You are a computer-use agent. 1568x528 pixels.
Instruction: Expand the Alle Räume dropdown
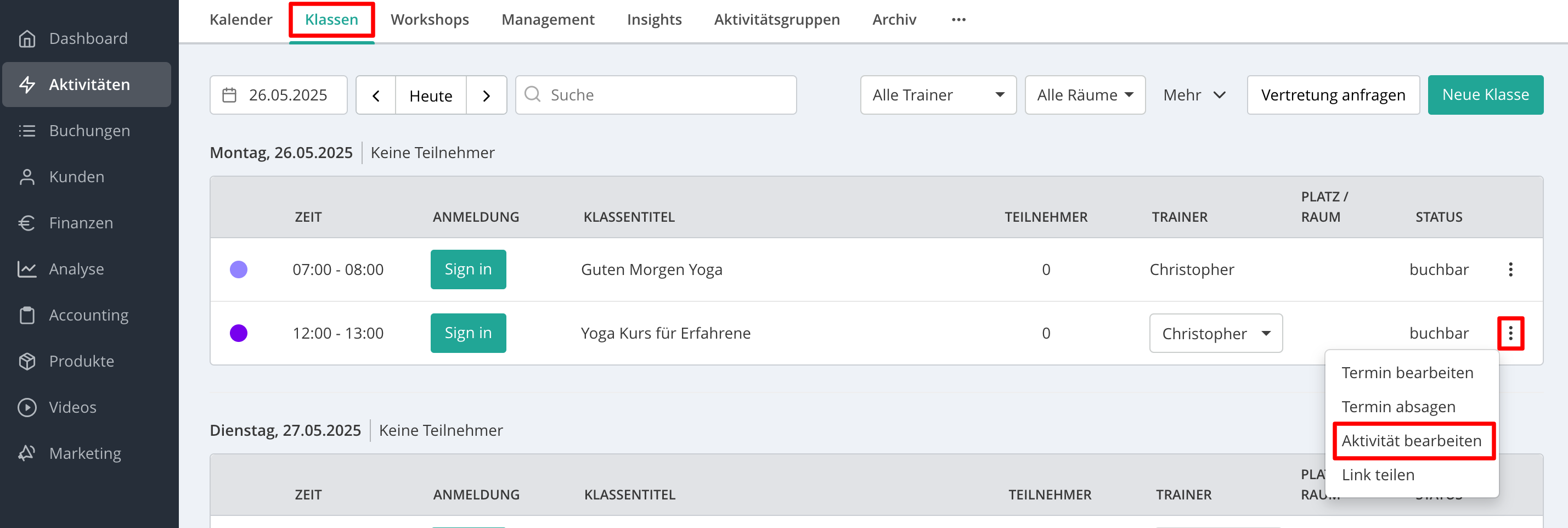coord(1085,95)
